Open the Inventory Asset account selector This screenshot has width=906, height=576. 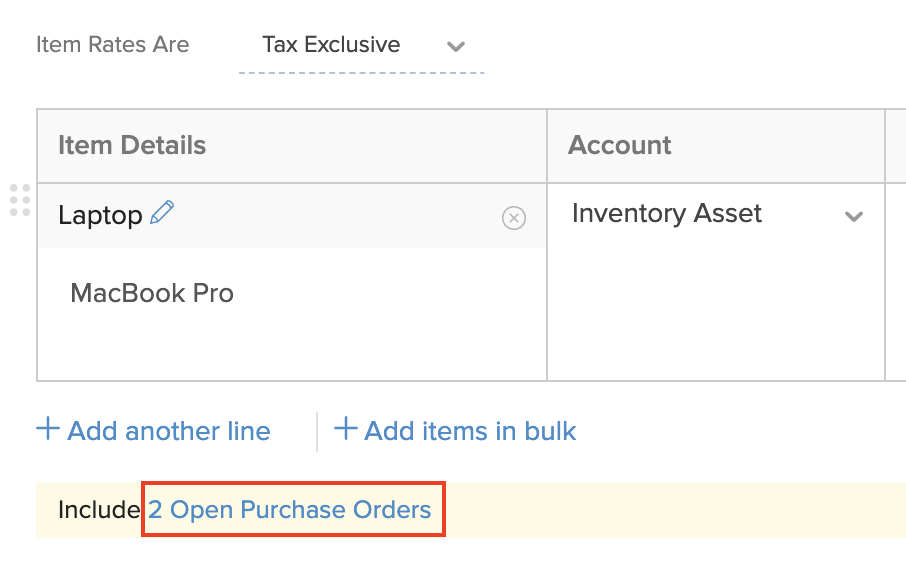click(700, 213)
